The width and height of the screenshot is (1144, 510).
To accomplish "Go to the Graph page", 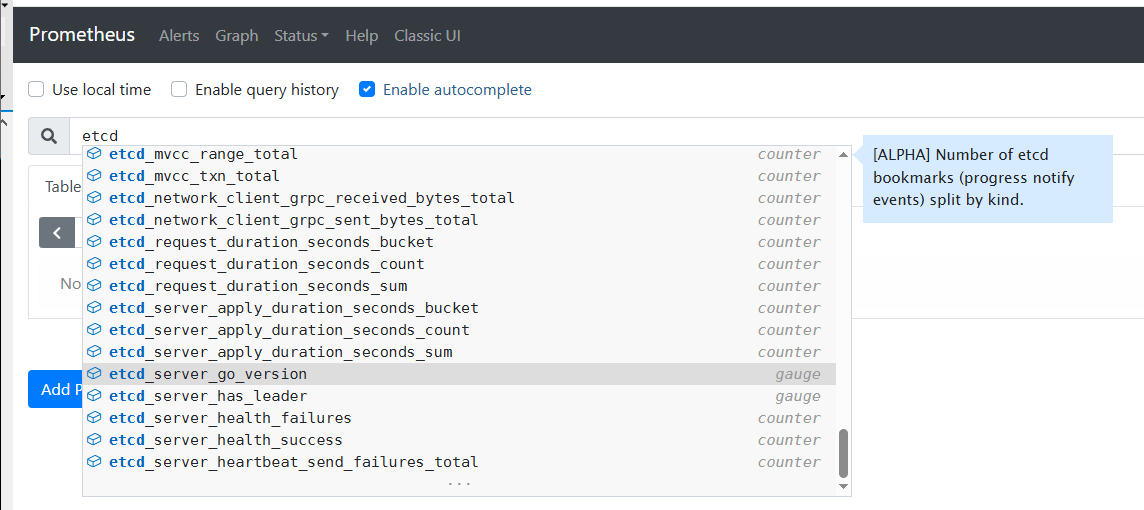I will pyautogui.click(x=237, y=36).
